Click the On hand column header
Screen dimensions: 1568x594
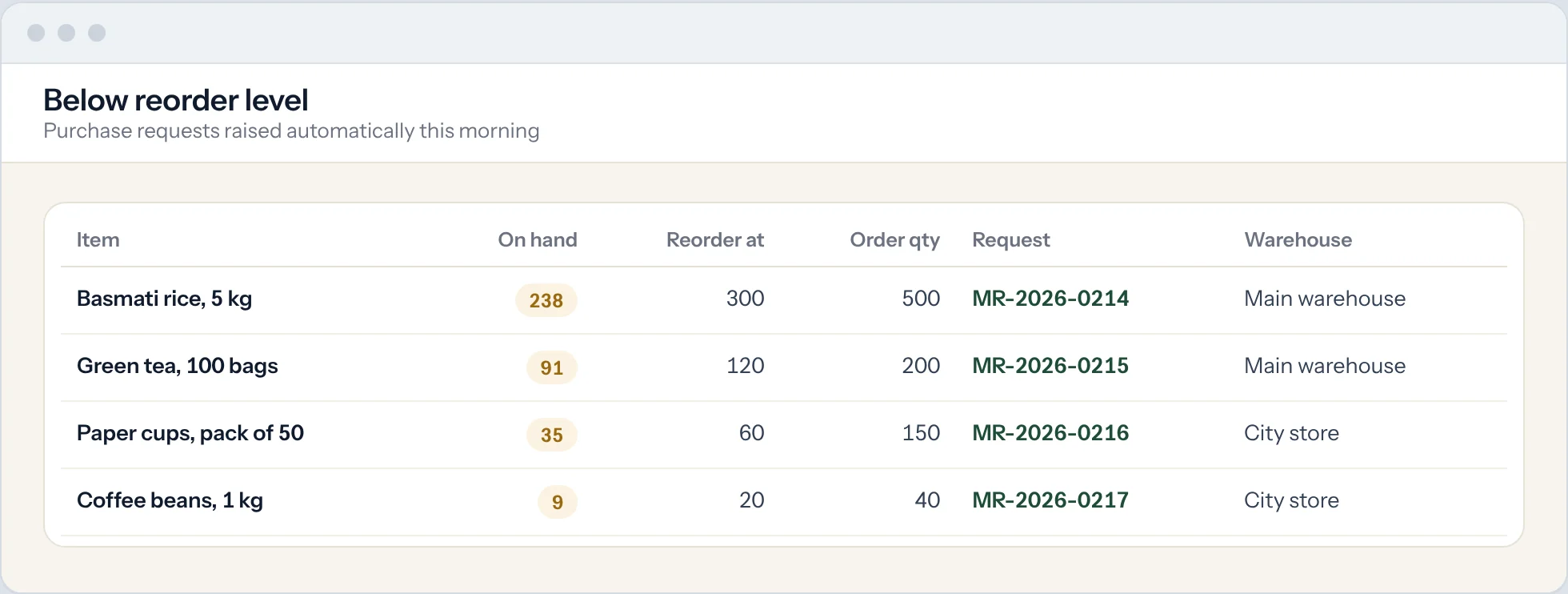[x=538, y=240]
